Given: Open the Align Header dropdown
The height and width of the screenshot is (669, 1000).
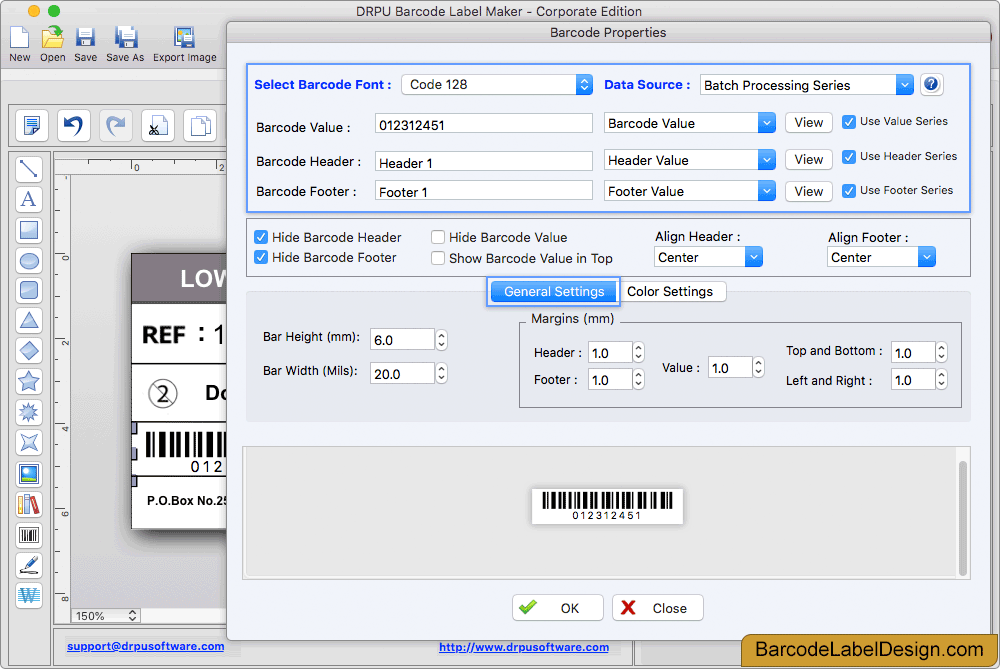Looking at the screenshot, I should (708, 258).
